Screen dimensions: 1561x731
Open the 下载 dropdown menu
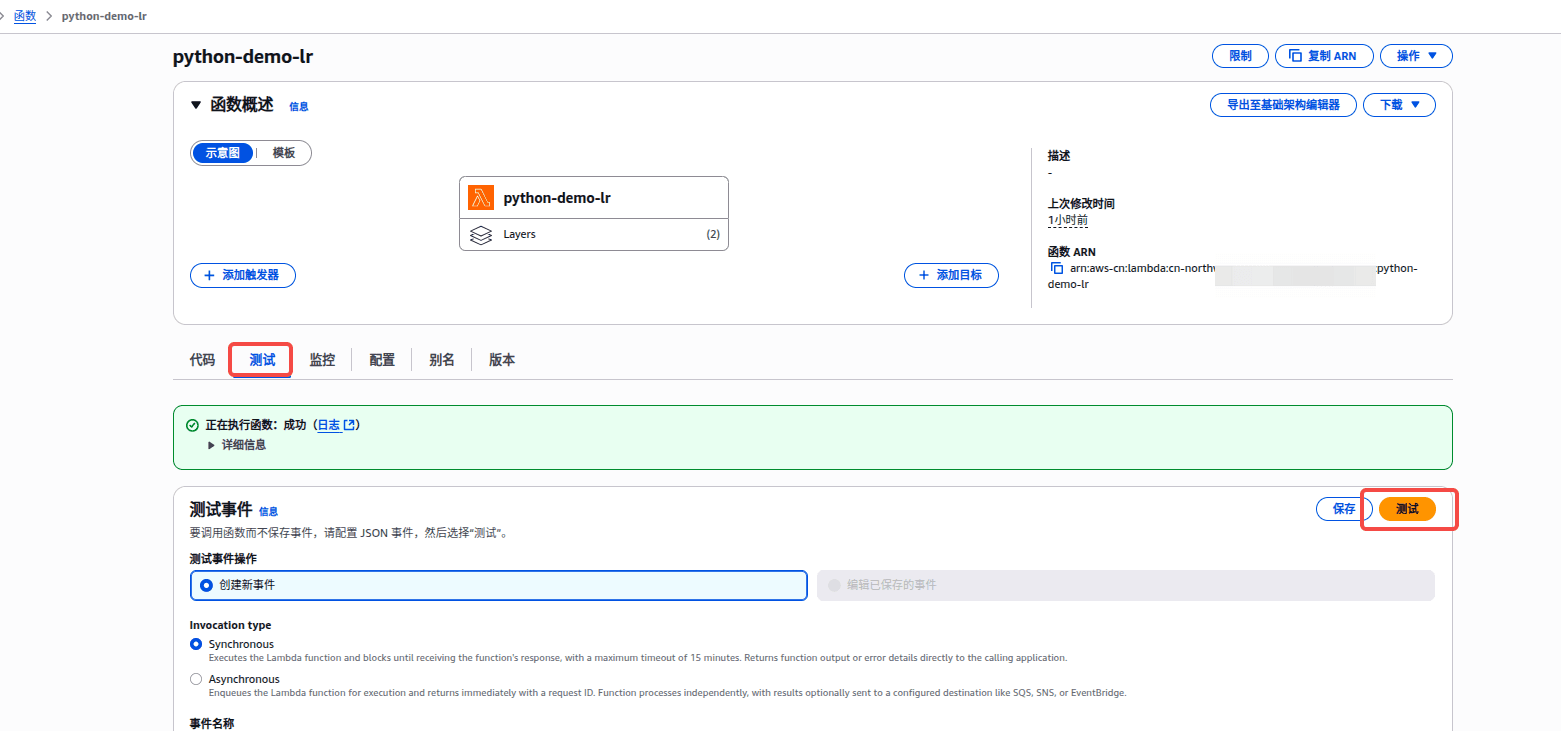(x=1399, y=104)
